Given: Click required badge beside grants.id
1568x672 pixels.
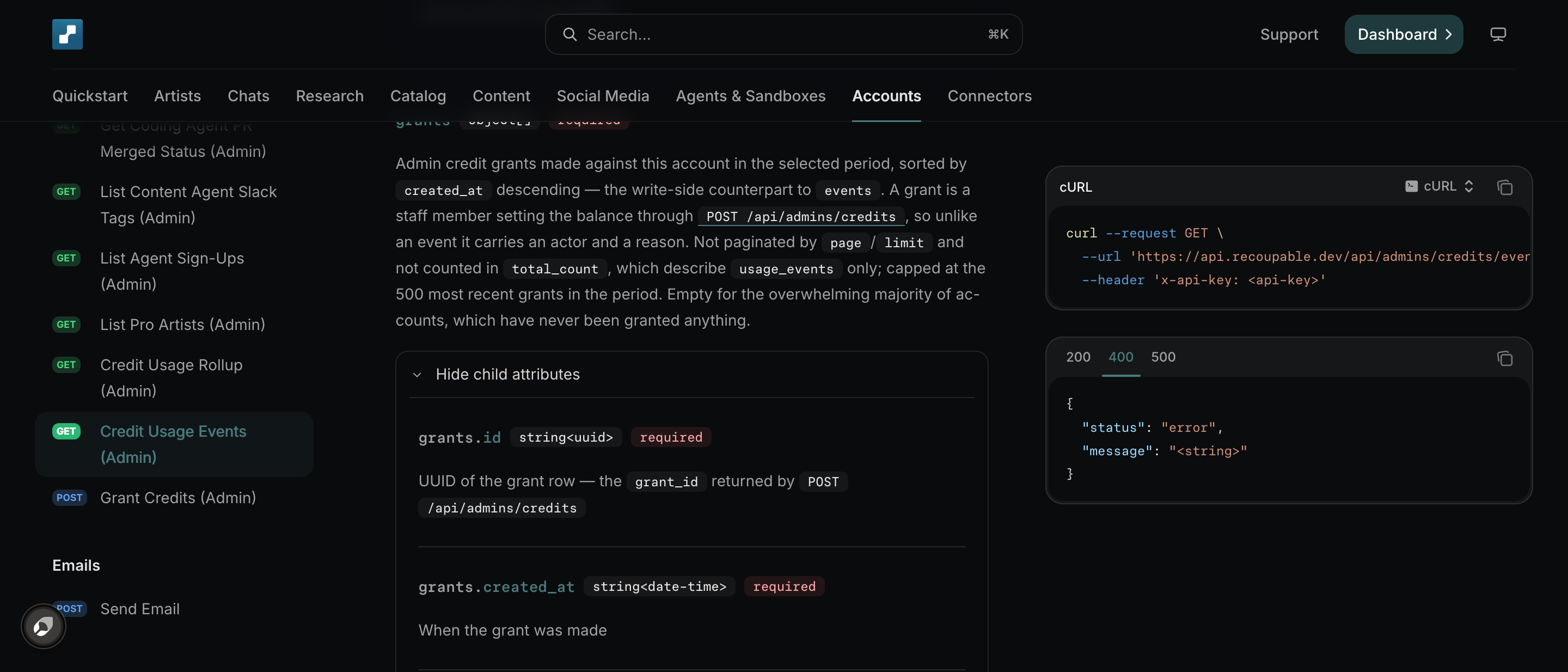Looking at the screenshot, I should point(671,437).
